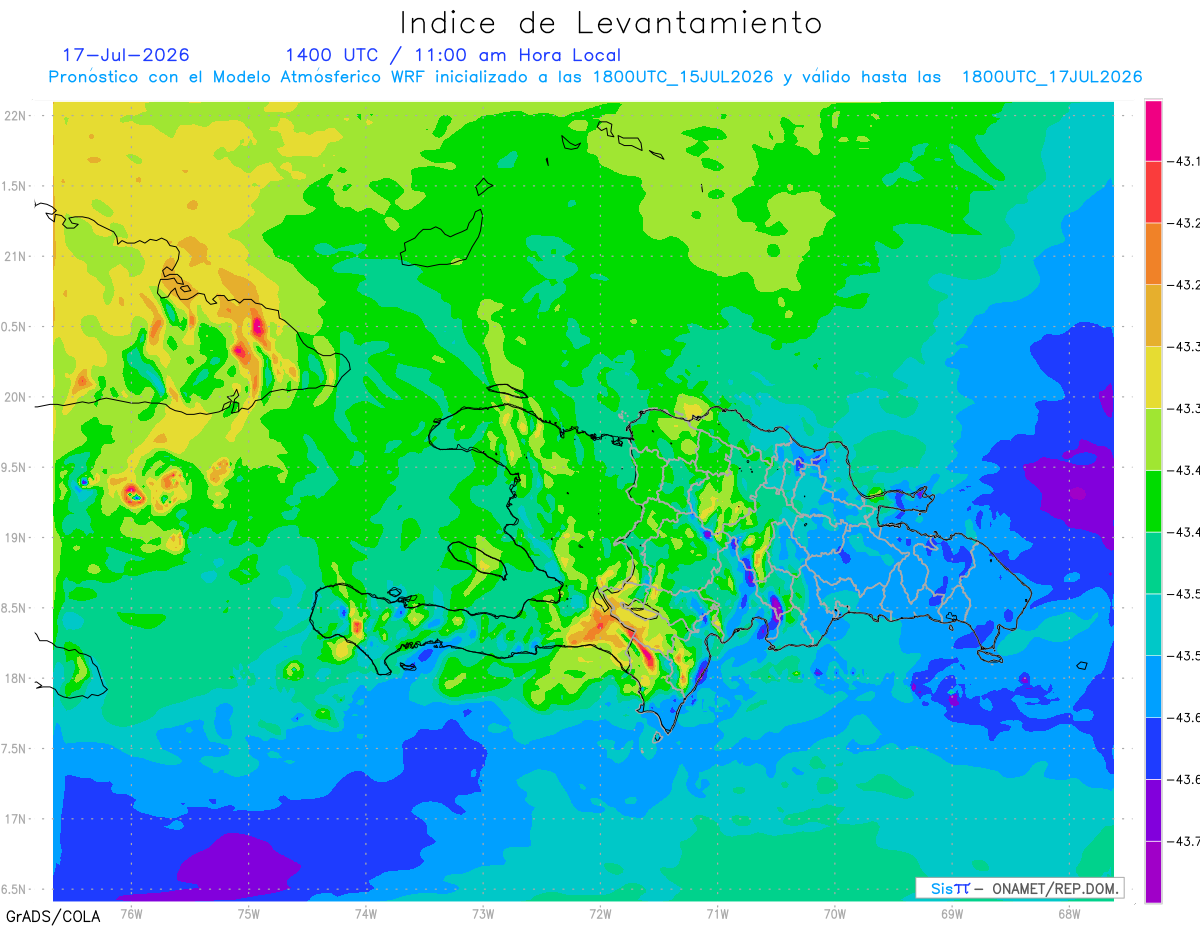Click the blue 'SisTT' logo text
Screen dimensions: 1200x927
(949, 888)
